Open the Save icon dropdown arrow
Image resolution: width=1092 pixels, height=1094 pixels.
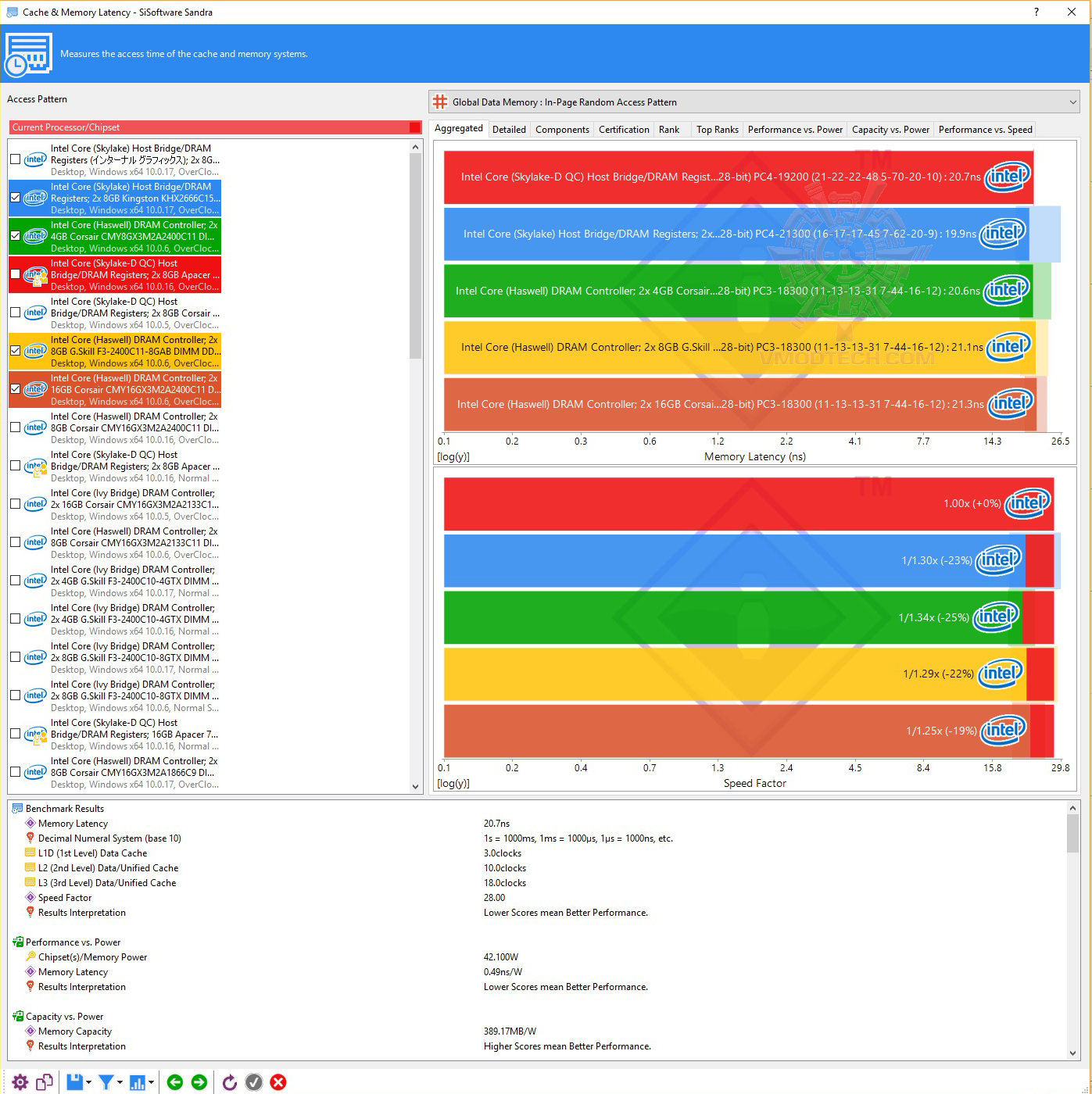coord(88,1082)
